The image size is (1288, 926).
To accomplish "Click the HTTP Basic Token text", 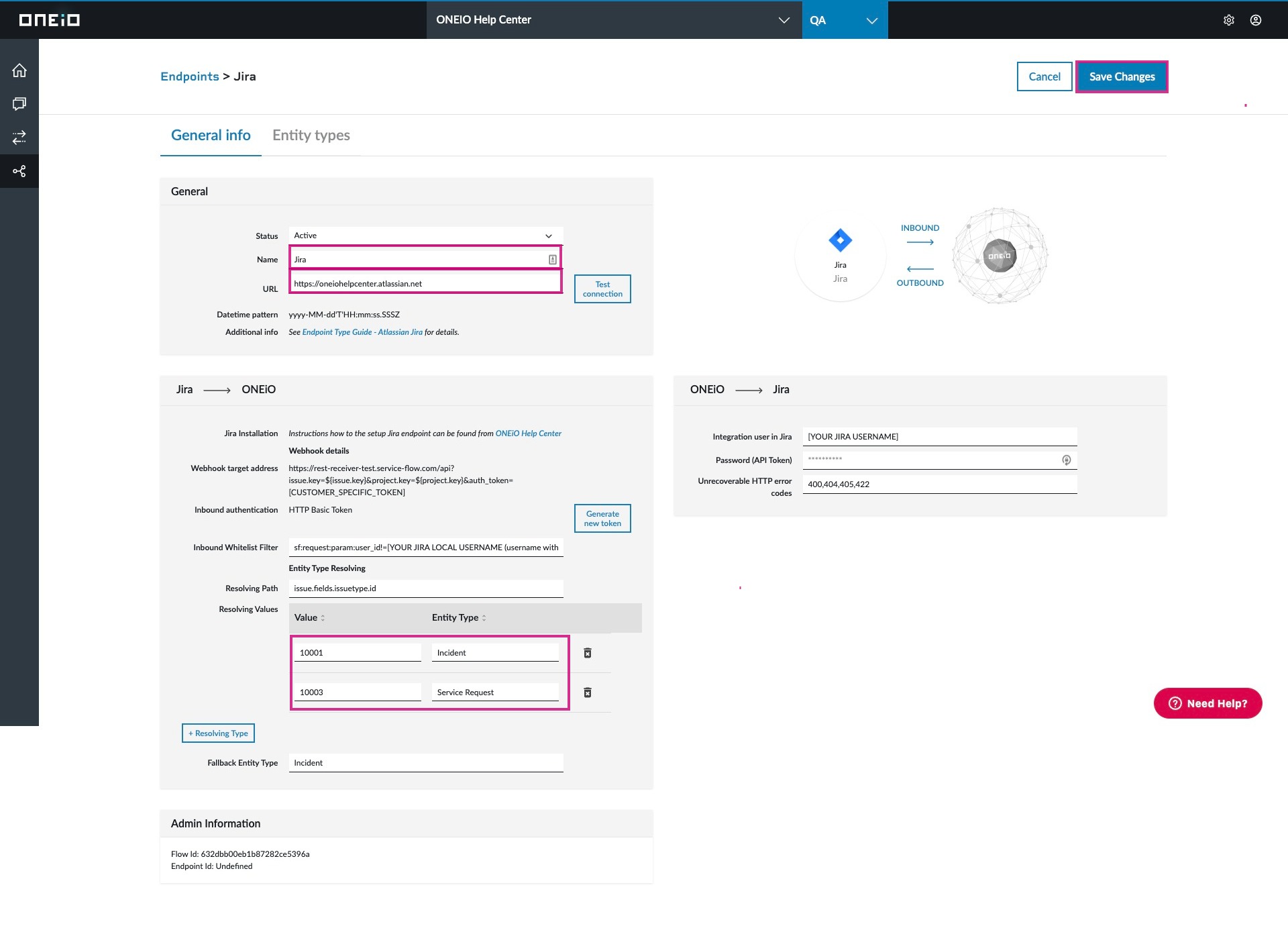I will [320, 510].
